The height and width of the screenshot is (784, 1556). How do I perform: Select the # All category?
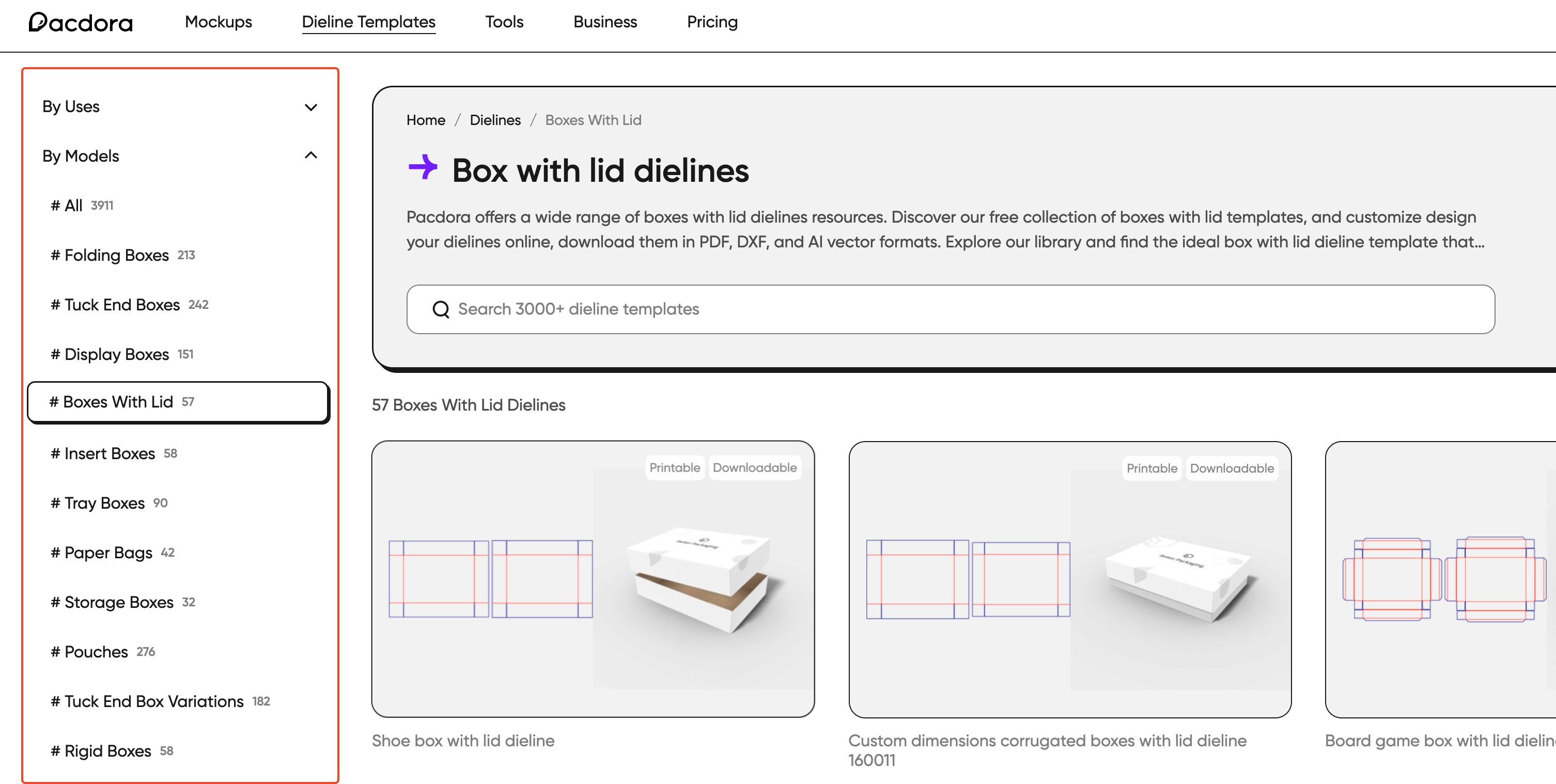(82, 206)
